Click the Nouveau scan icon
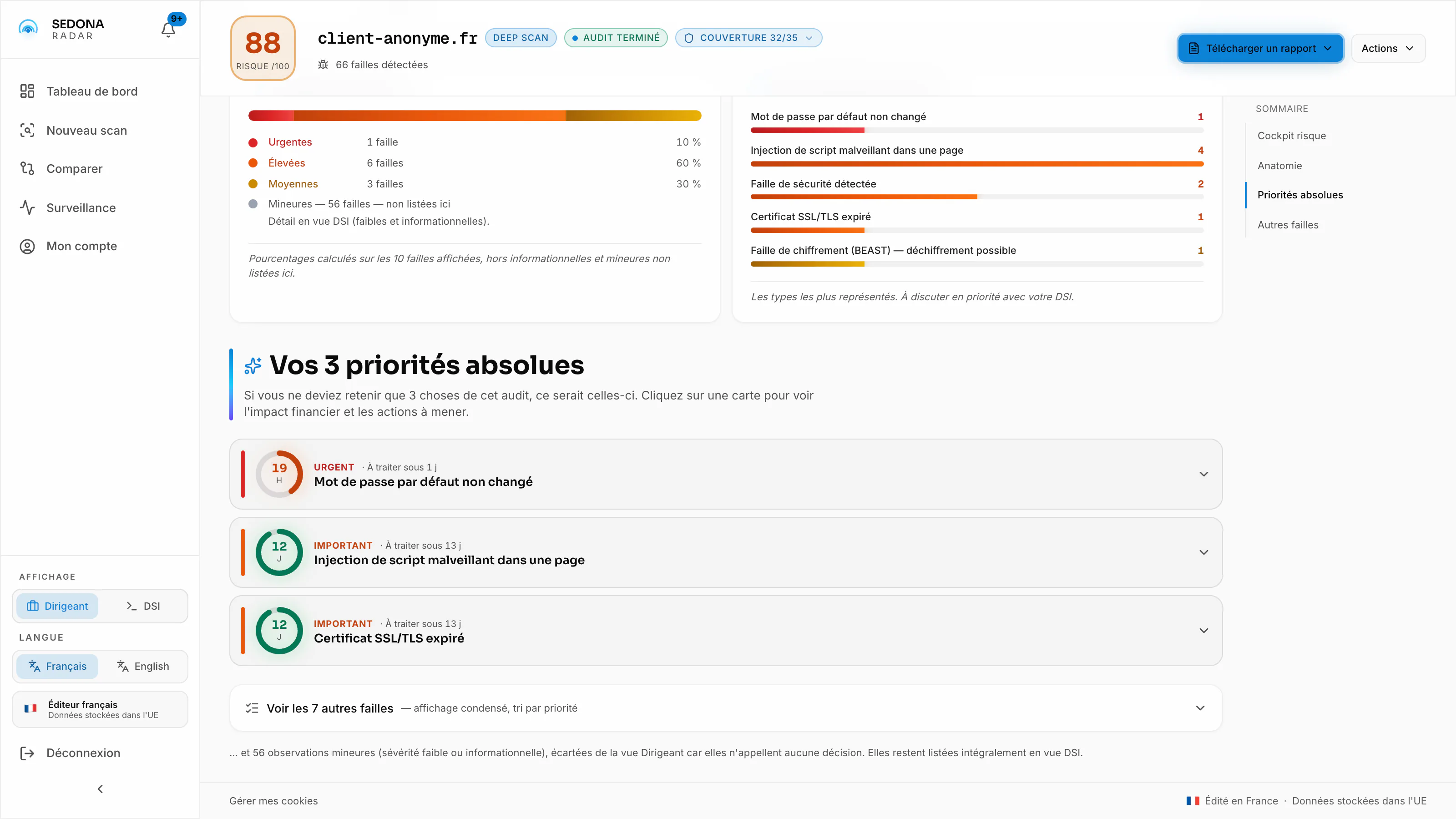 pyautogui.click(x=27, y=131)
